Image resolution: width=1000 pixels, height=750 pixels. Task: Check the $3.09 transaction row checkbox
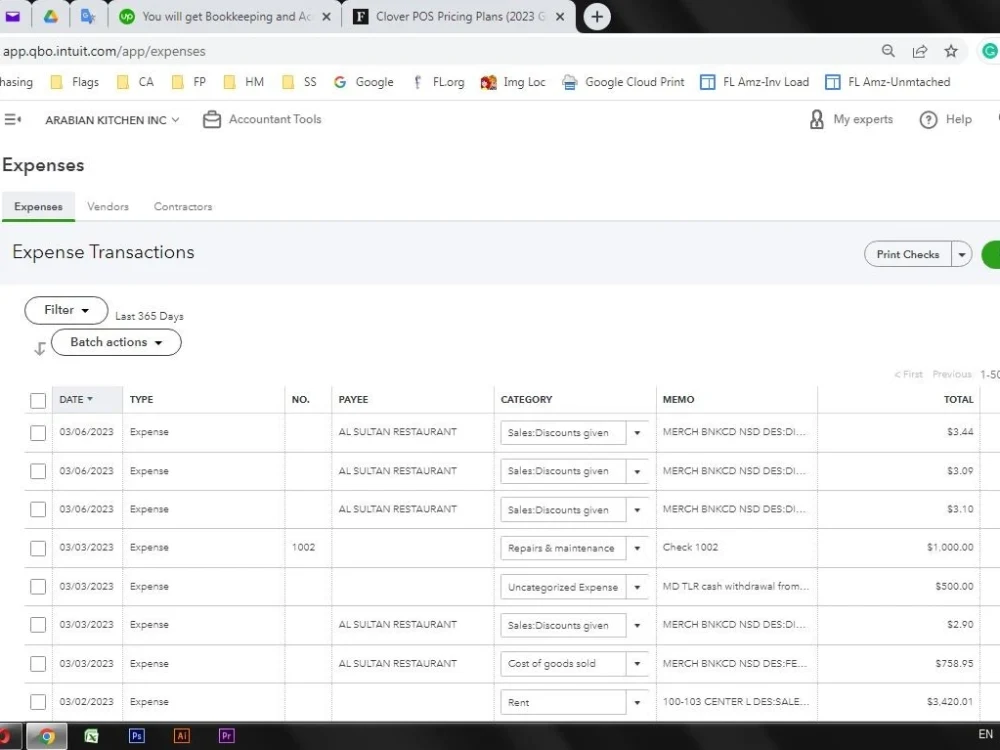click(x=38, y=471)
